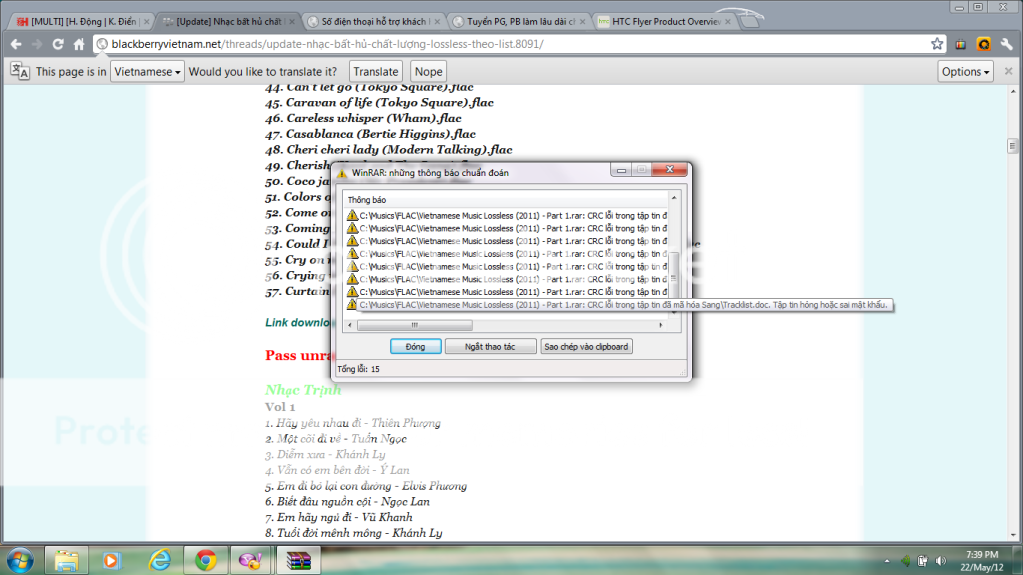This screenshot has width=1023, height=575.
Task: Select the first CRC error row
Action: 506,215
